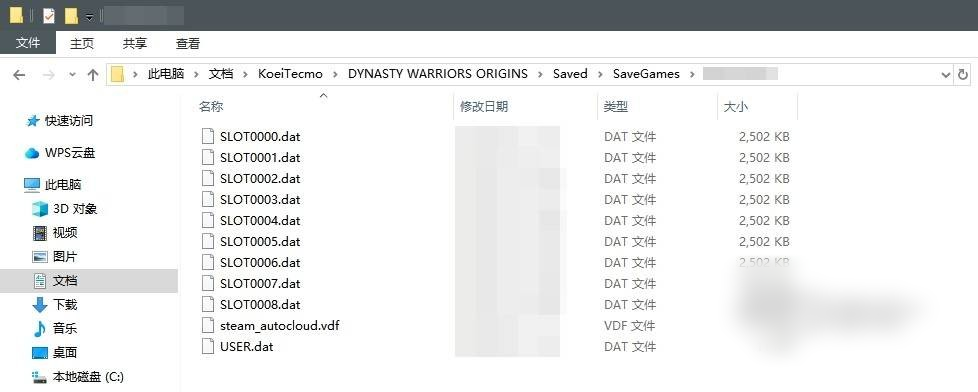
Task: Switch to the 共享 ribbon tab
Action: coord(135,44)
